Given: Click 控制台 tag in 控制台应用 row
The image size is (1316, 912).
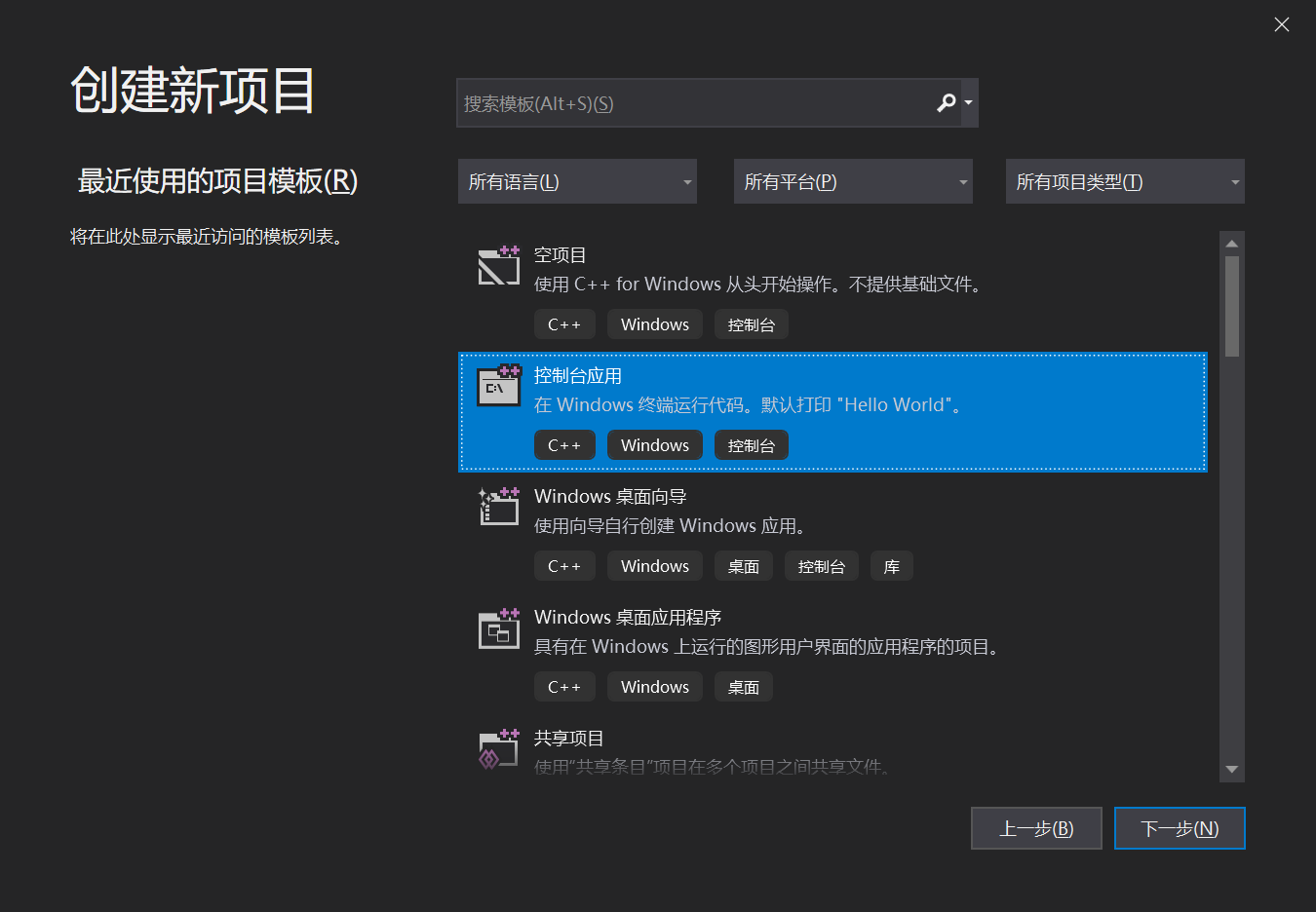Looking at the screenshot, I should point(752,445).
